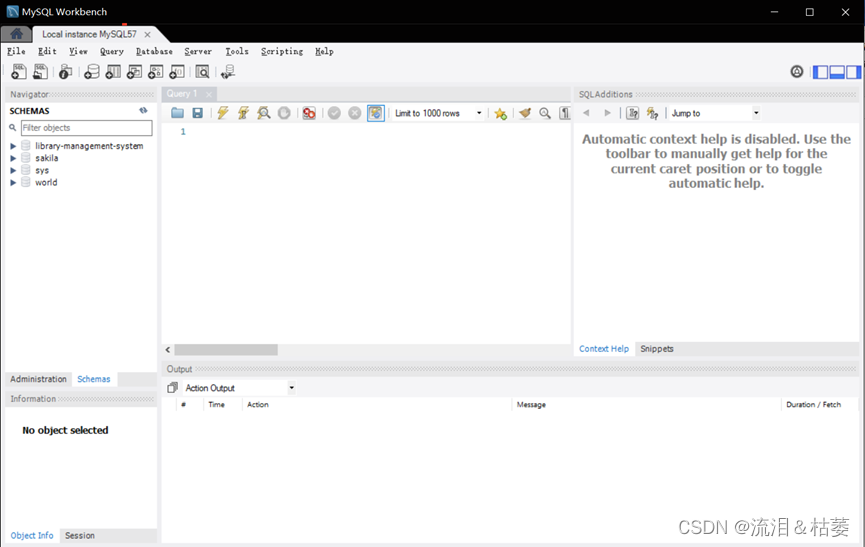The height and width of the screenshot is (547, 865).
Task: Open Server menu
Action: pos(198,51)
